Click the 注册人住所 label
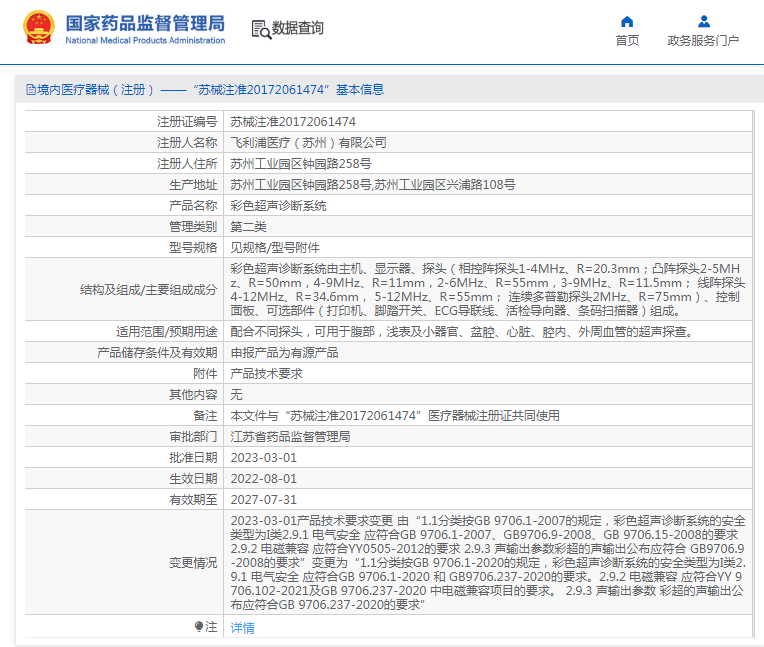Viewport: 764px width, 647px height. click(x=187, y=164)
